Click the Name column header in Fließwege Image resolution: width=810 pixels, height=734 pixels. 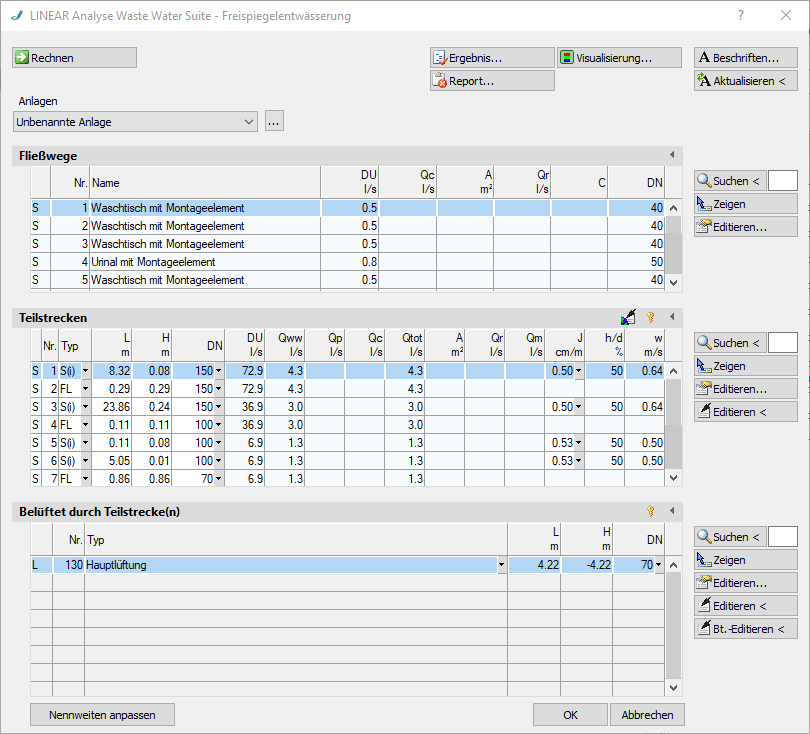(205, 182)
